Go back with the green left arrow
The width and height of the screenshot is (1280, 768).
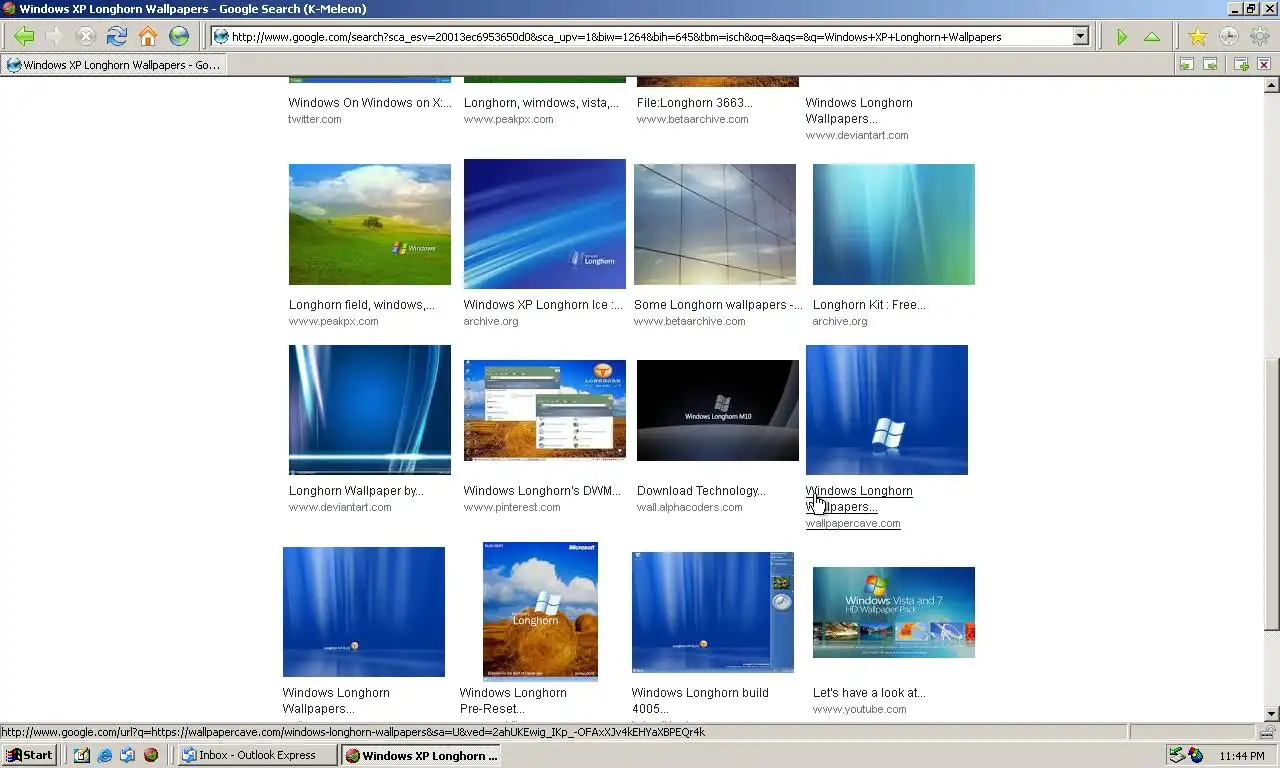24,37
